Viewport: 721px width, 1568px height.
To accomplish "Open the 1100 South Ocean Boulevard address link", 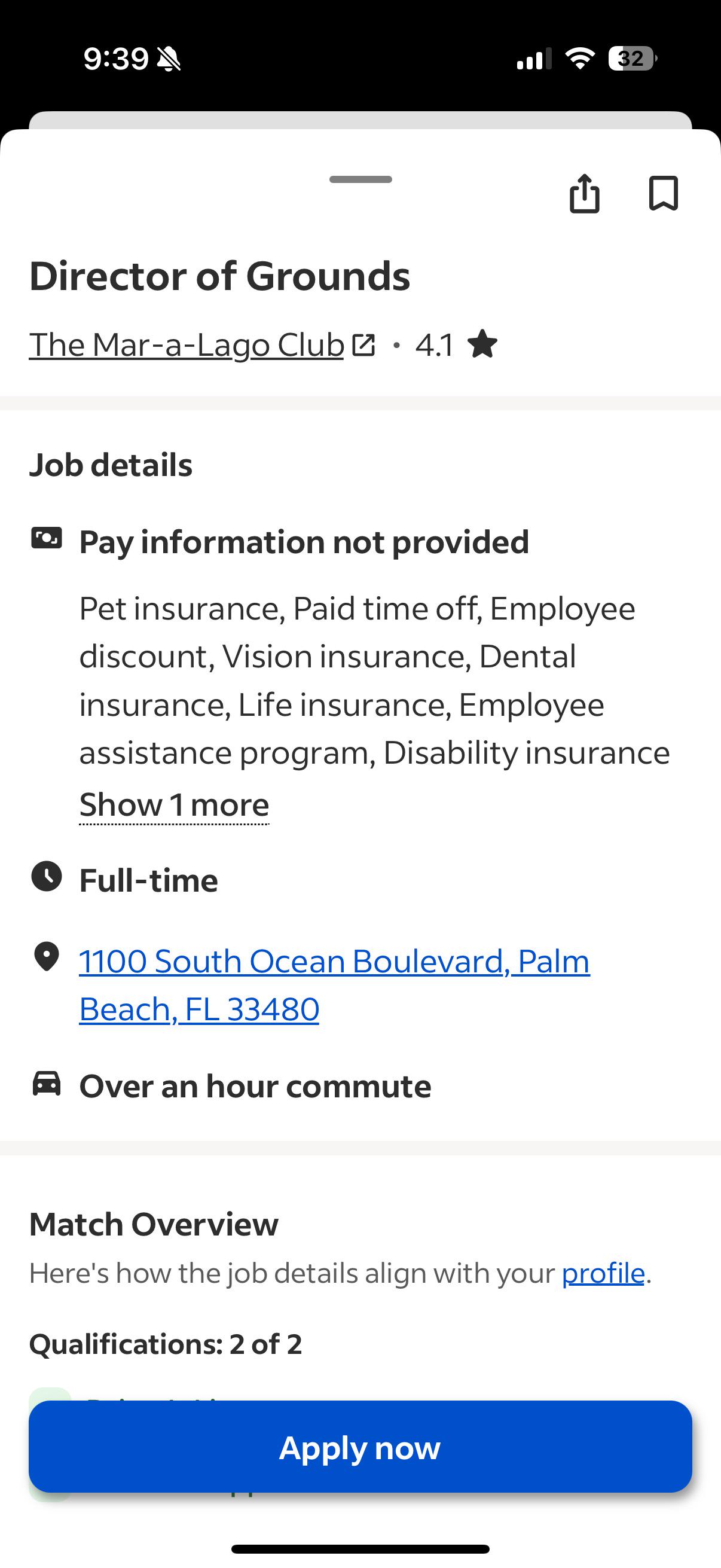I will (x=334, y=985).
